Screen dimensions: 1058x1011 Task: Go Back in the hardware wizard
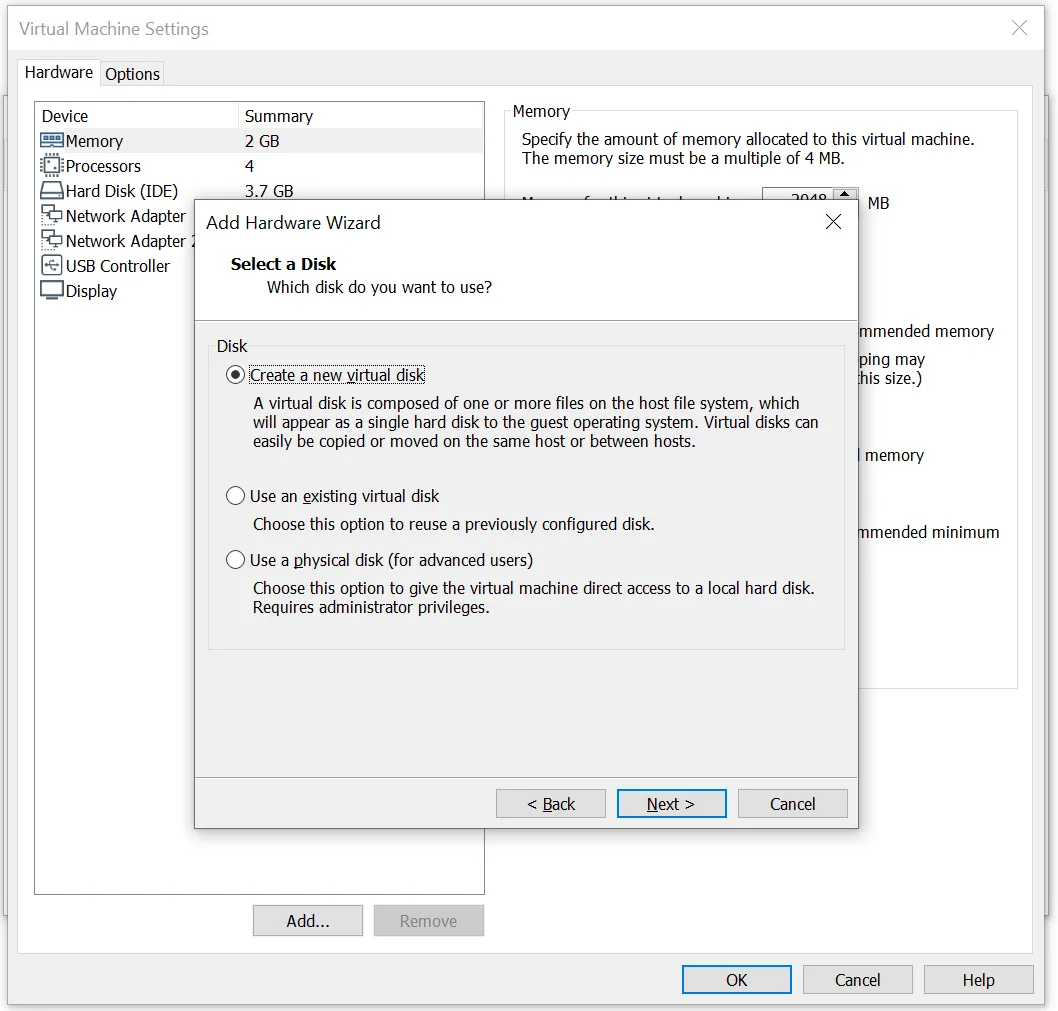(551, 804)
